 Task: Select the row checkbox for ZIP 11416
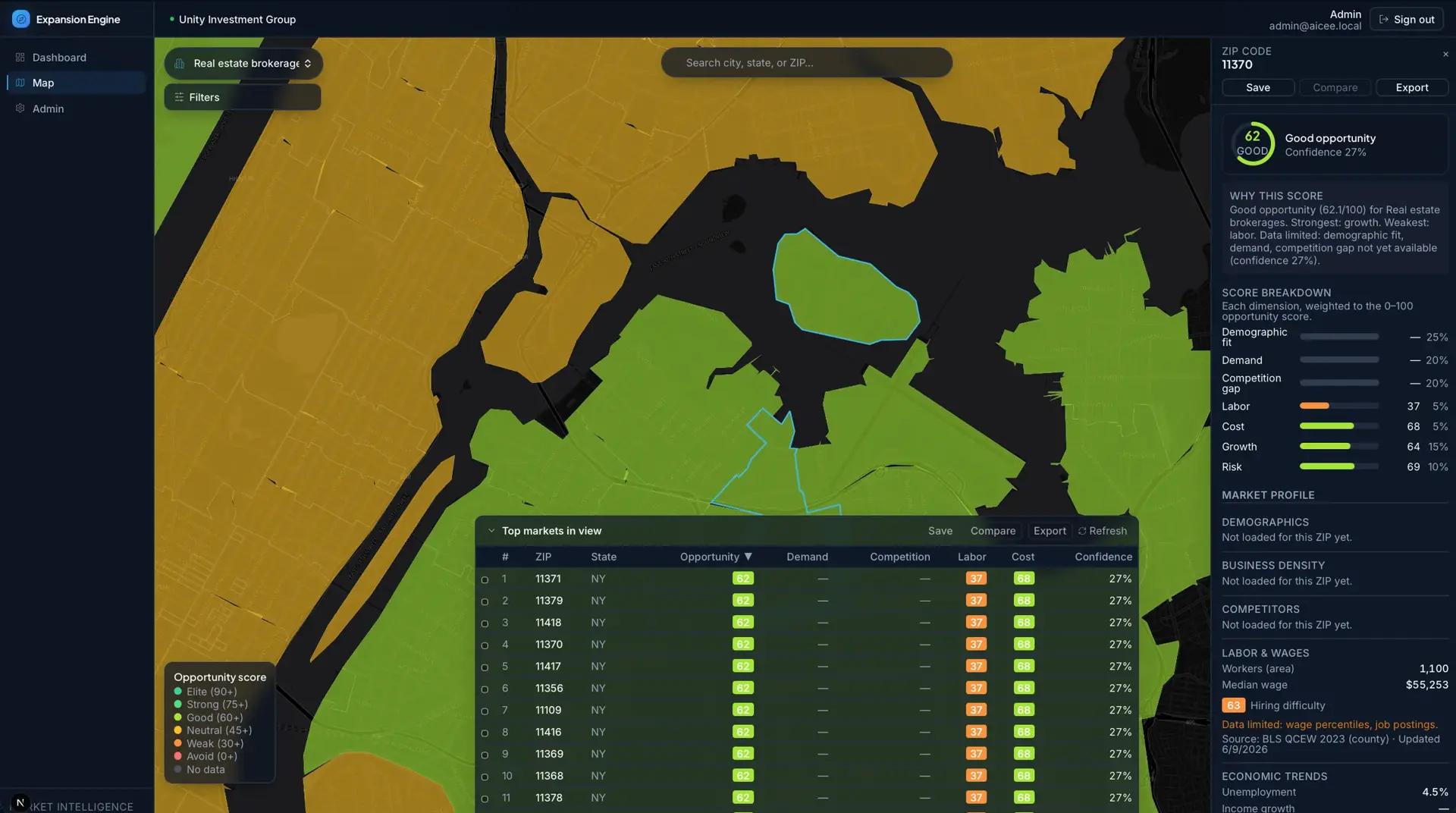(485, 733)
